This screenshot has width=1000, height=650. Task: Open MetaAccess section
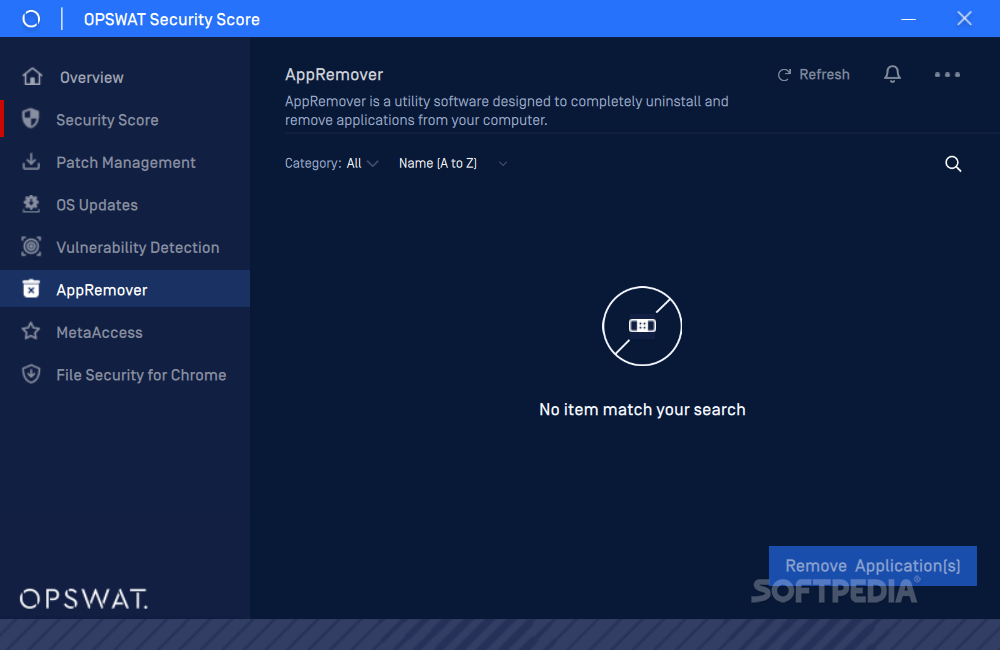click(125, 332)
